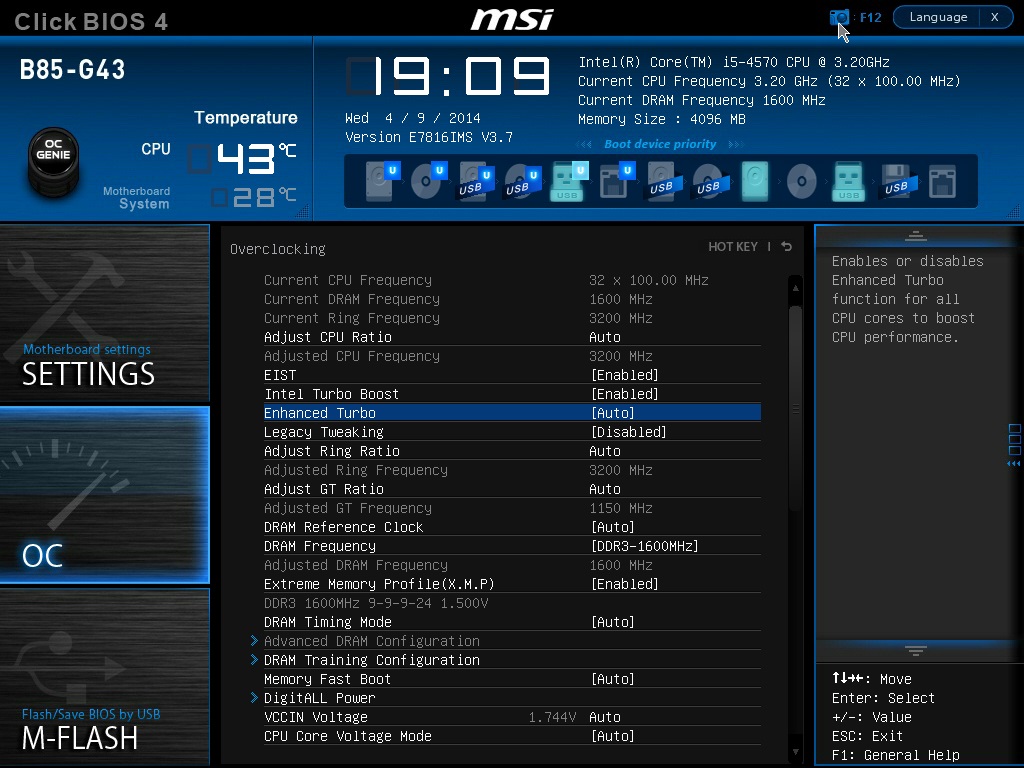Pick the legacy USB CD/DVD boot icon
This screenshot has height=768, width=1024.
[709, 181]
